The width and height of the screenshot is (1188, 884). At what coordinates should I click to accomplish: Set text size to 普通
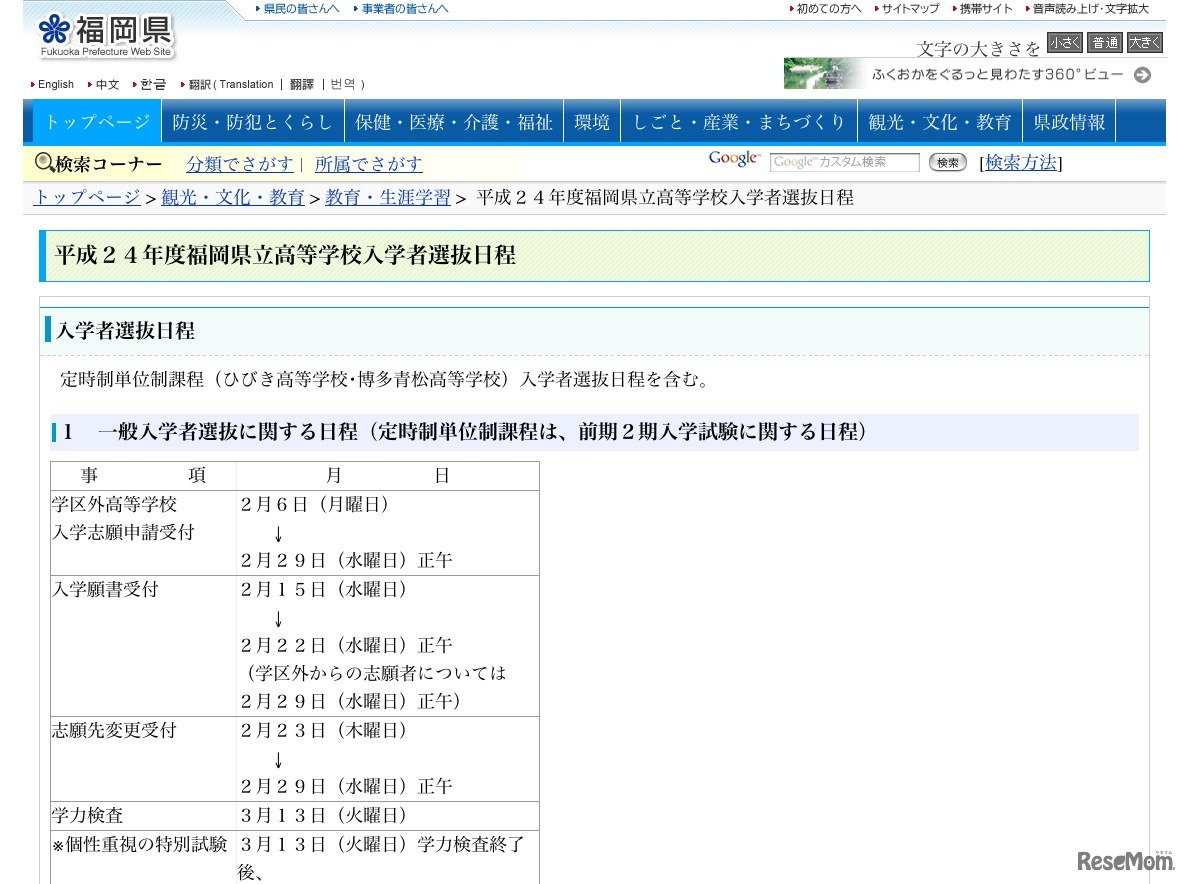click(1105, 43)
